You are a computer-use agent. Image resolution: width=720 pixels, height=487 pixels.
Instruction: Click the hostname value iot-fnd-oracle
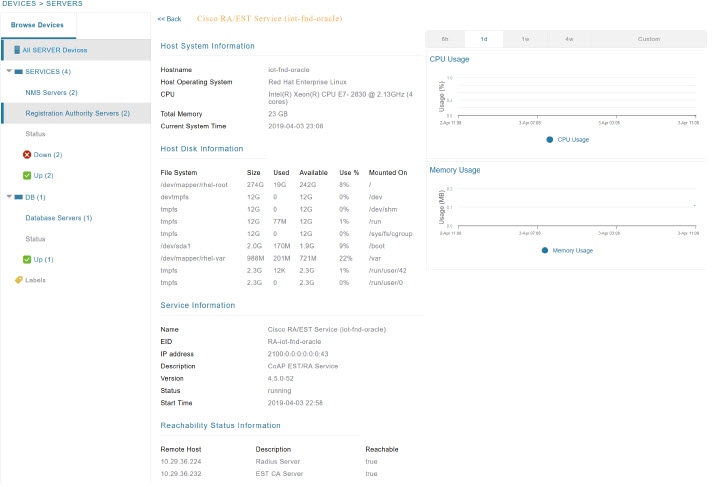coord(289,70)
